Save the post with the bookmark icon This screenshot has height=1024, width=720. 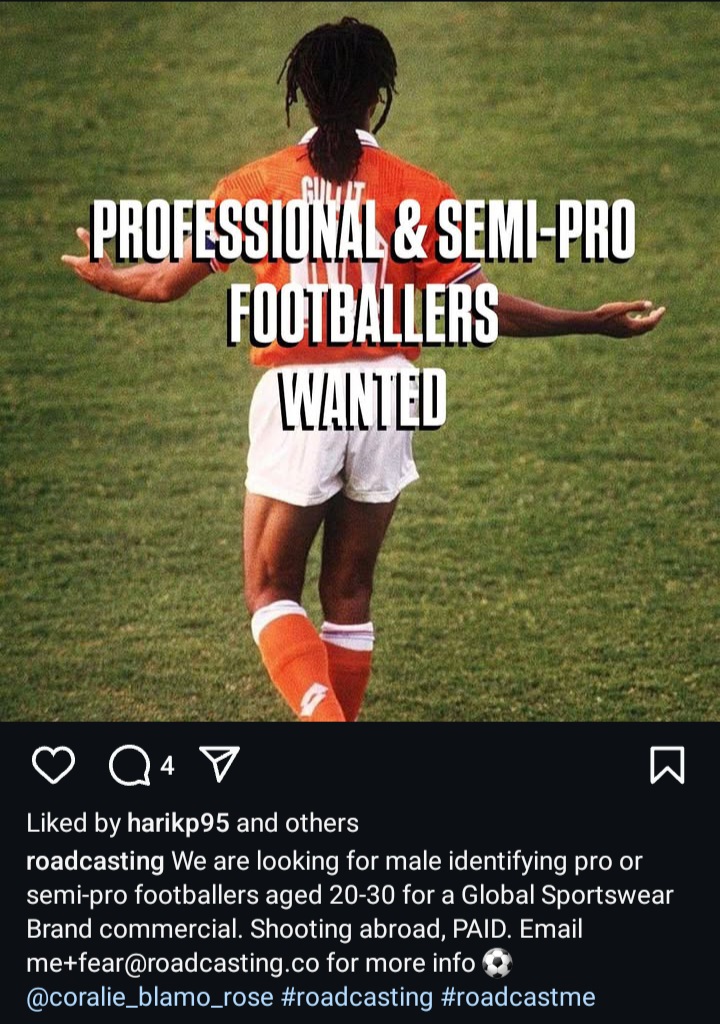[667, 764]
